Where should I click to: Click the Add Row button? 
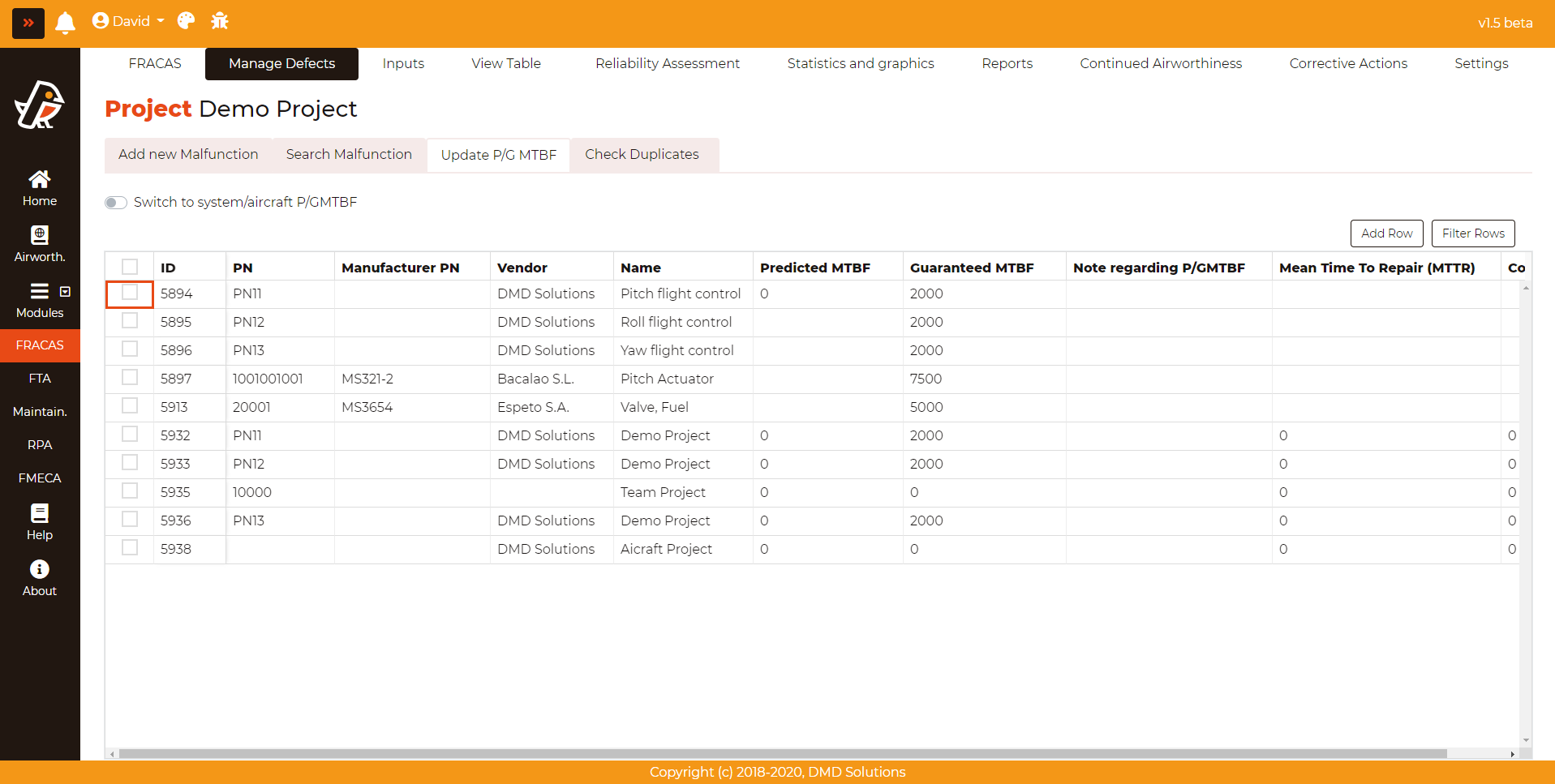1386,233
